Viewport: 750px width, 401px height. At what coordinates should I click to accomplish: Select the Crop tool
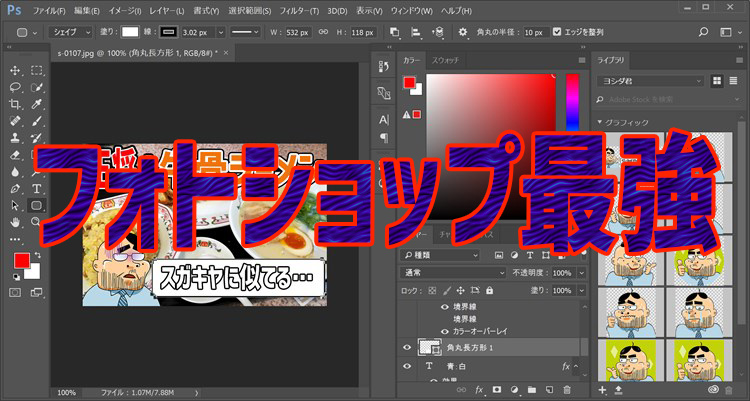coord(15,104)
